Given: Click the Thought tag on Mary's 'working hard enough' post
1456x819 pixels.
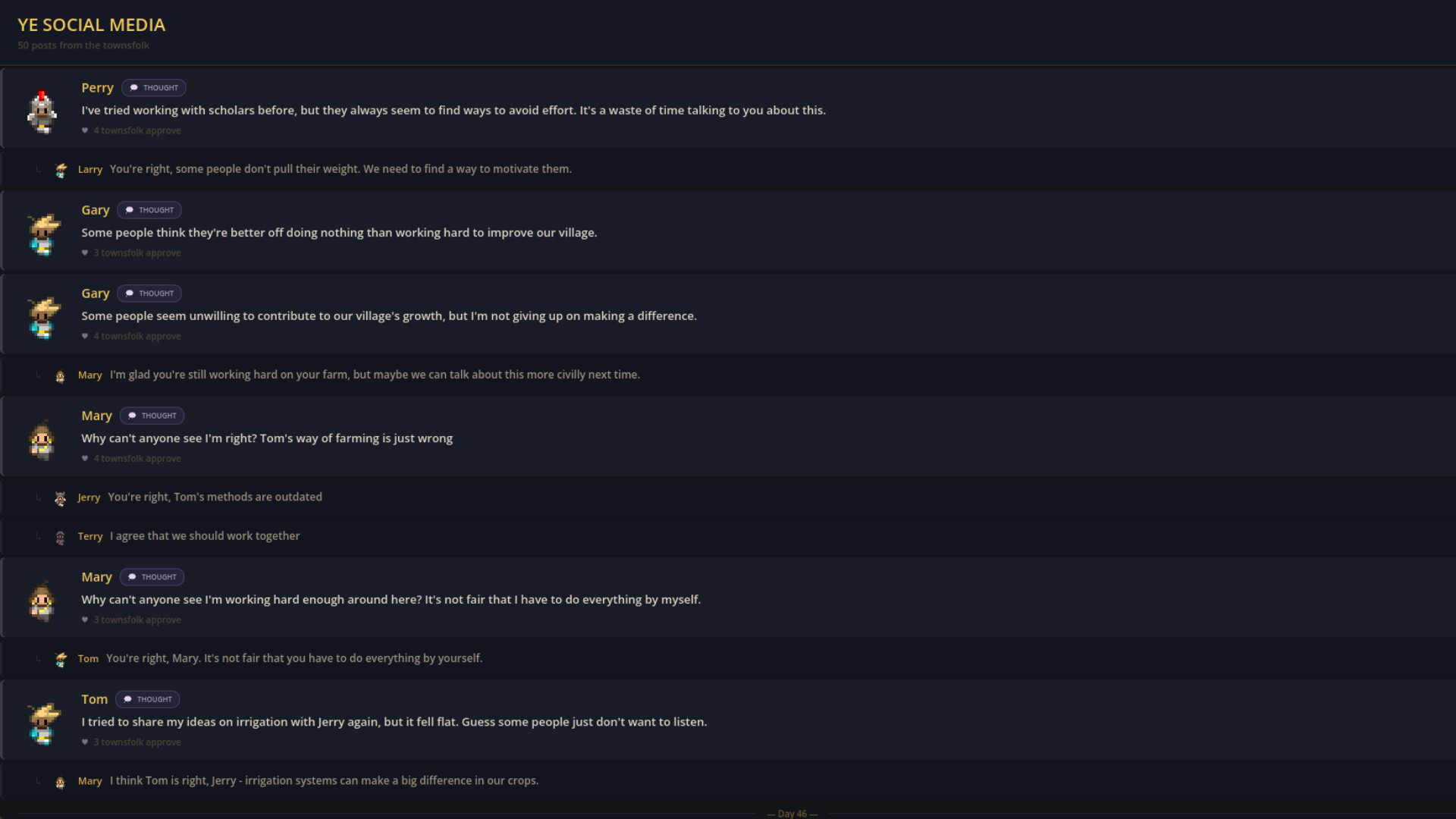Looking at the screenshot, I should tap(152, 577).
